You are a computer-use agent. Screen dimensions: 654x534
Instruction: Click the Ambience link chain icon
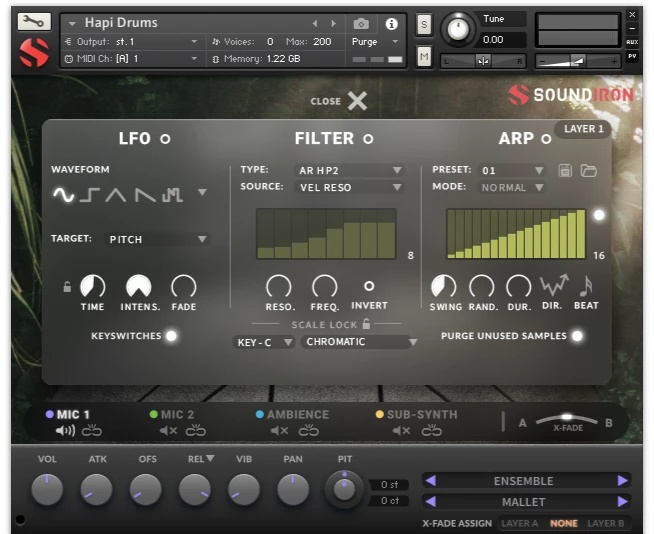(309, 430)
